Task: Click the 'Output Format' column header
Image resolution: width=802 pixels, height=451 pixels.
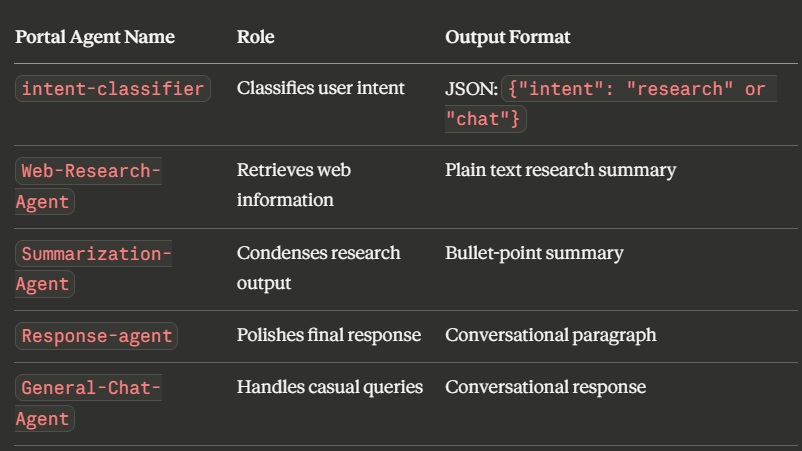Action: [x=508, y=38]
